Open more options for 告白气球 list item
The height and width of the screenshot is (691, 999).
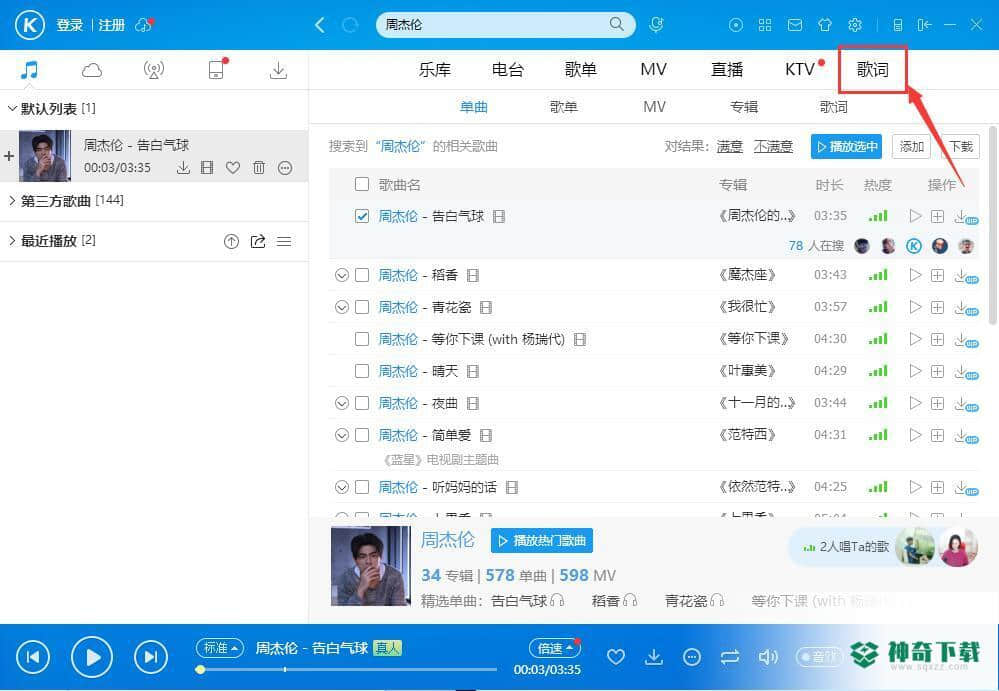click(285, 167)
